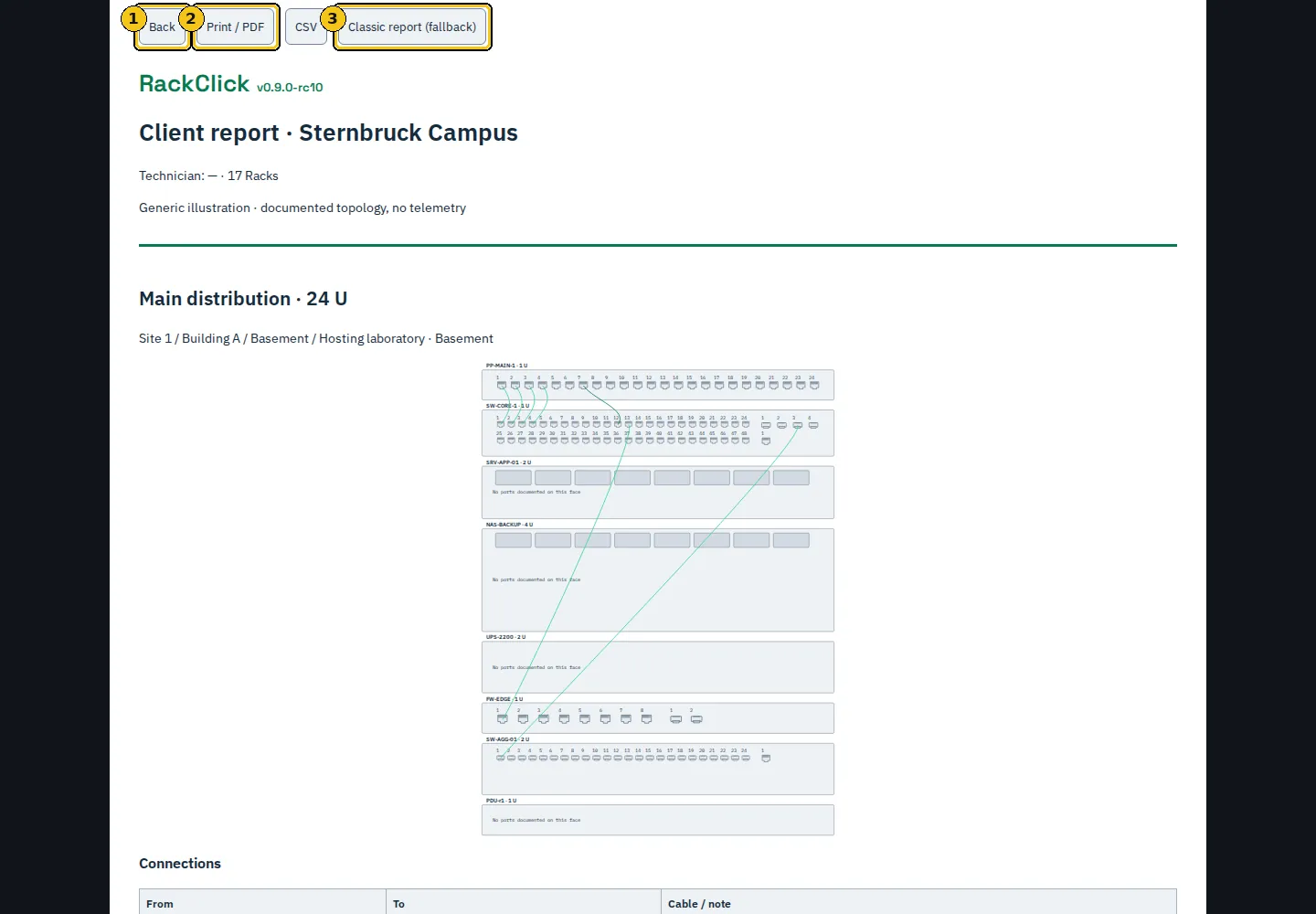Screen dimensions: 1316x914
Task: Click port 1 icon on PP-MAIN-1
Action: point(502,386)
